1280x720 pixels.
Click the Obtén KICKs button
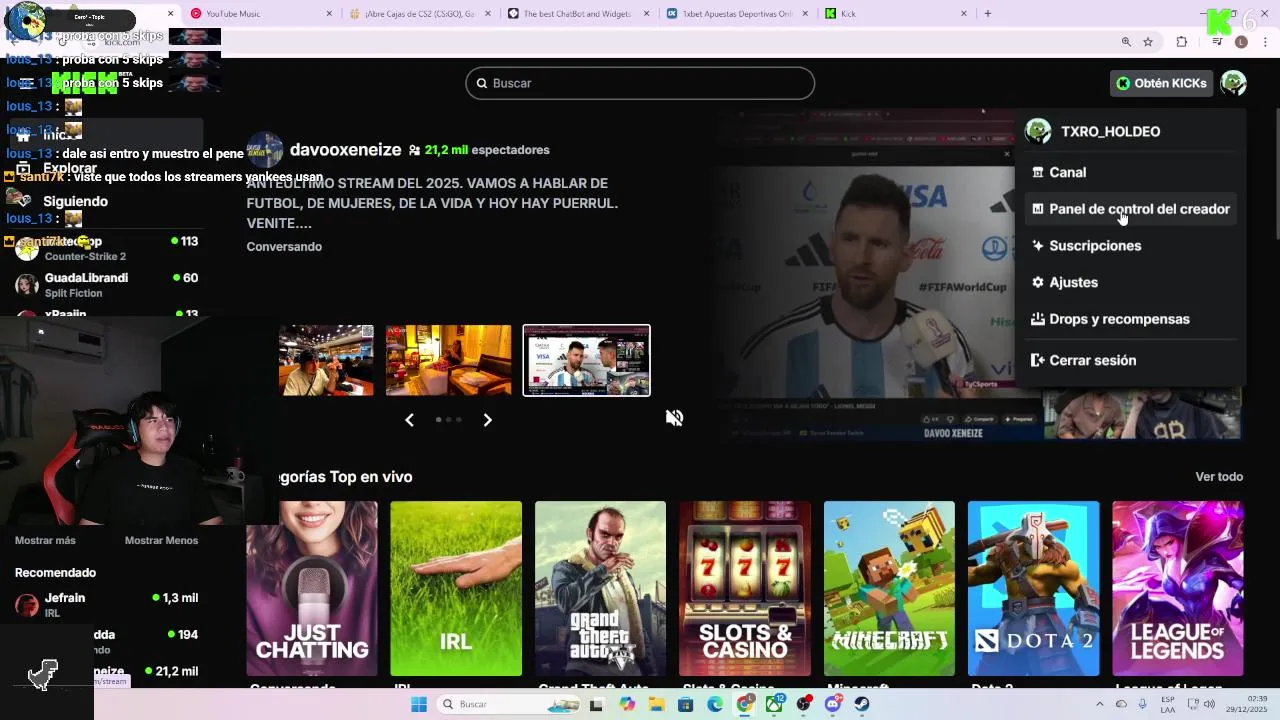click(x=1162, y=83)
